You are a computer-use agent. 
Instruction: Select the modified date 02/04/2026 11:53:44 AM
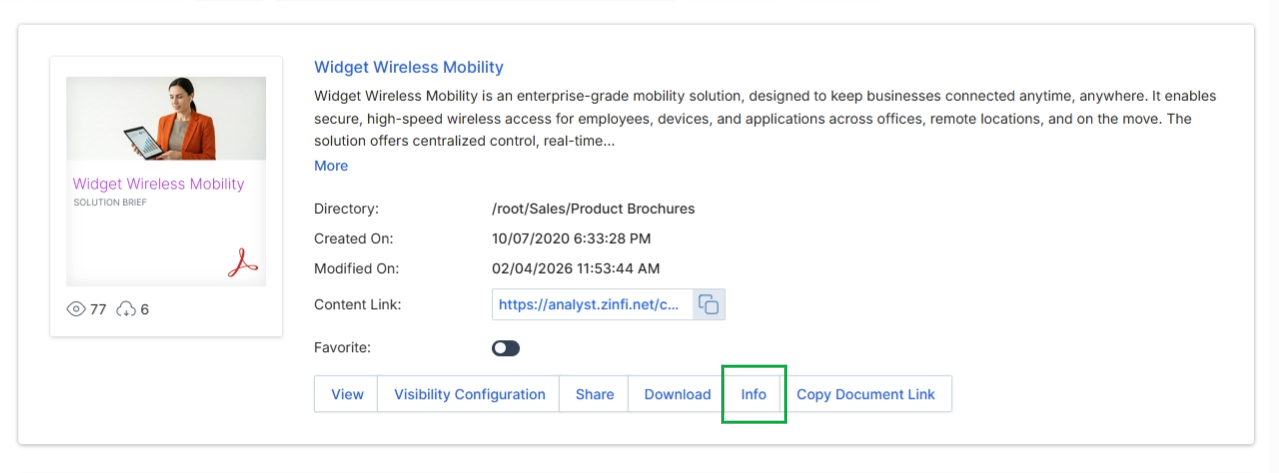tap(576, 269)
